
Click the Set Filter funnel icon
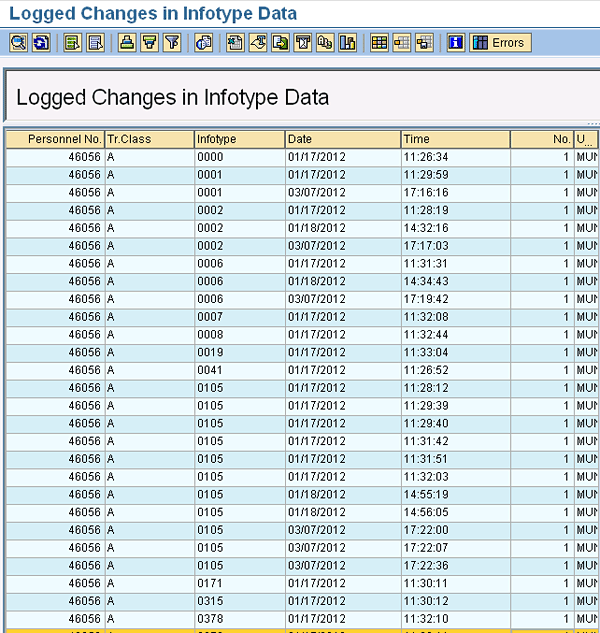coord(172,43)
